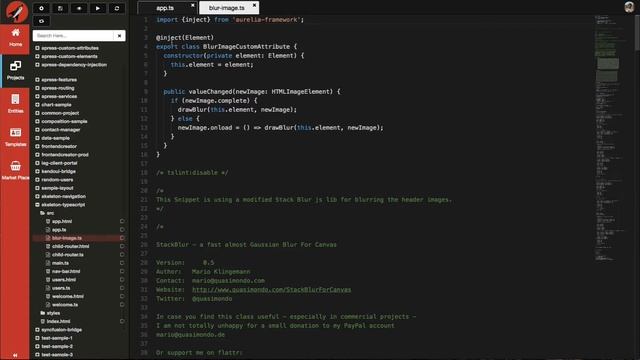Collapse the skeleton-typescript project
The image size is (640, 360).
pyautogui.click(x=37, y=205)
